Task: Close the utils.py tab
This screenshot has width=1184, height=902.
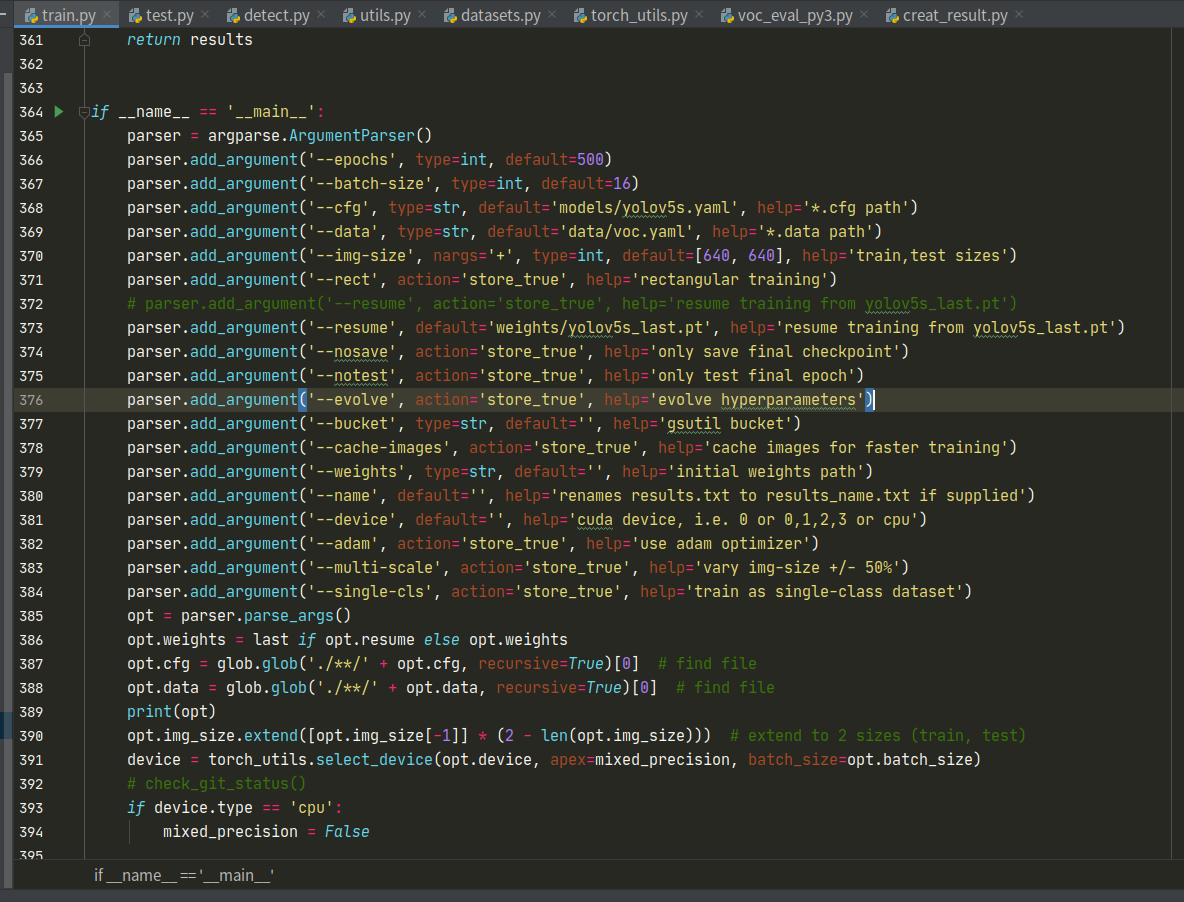Action: pos(422,14)
